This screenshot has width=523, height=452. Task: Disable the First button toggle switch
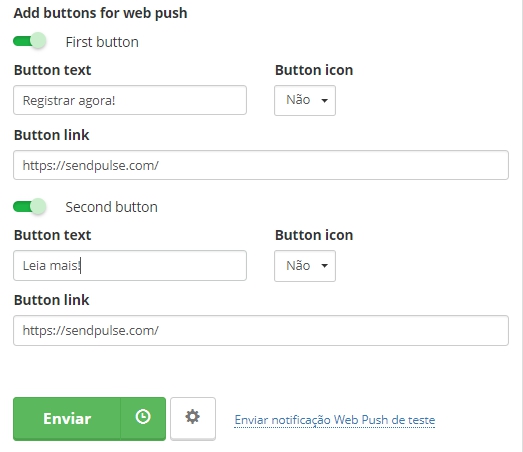29,41
